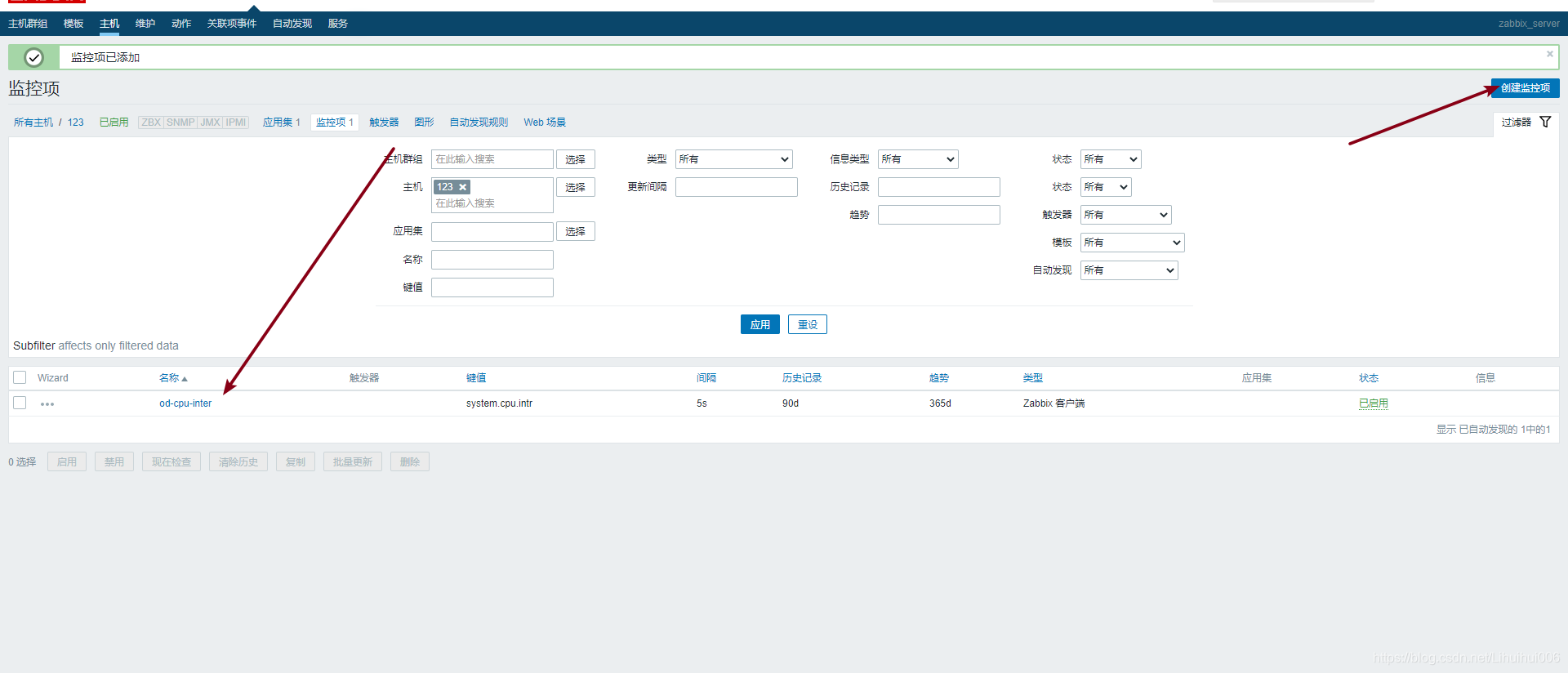1568x673 pixels.
Task: Switch to the 触发器 tab
Action: click(384, 123)
